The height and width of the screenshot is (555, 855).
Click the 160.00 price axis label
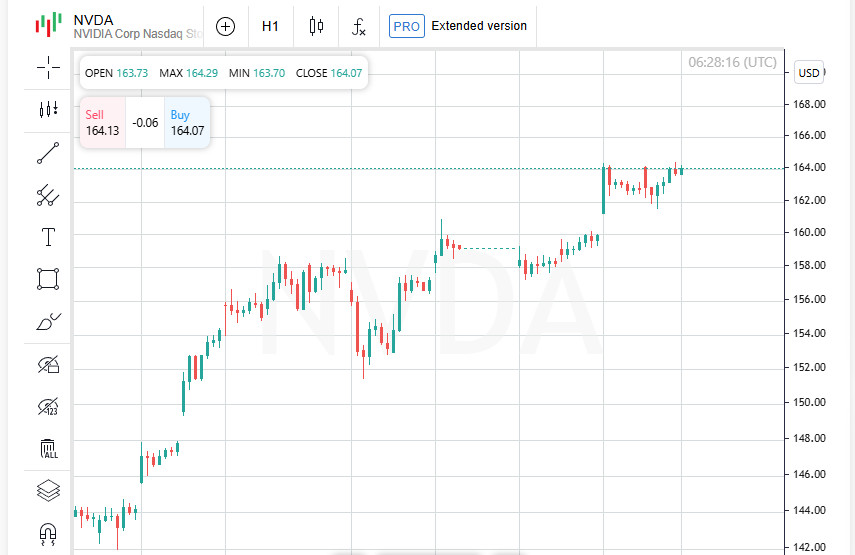pos(809,232)
